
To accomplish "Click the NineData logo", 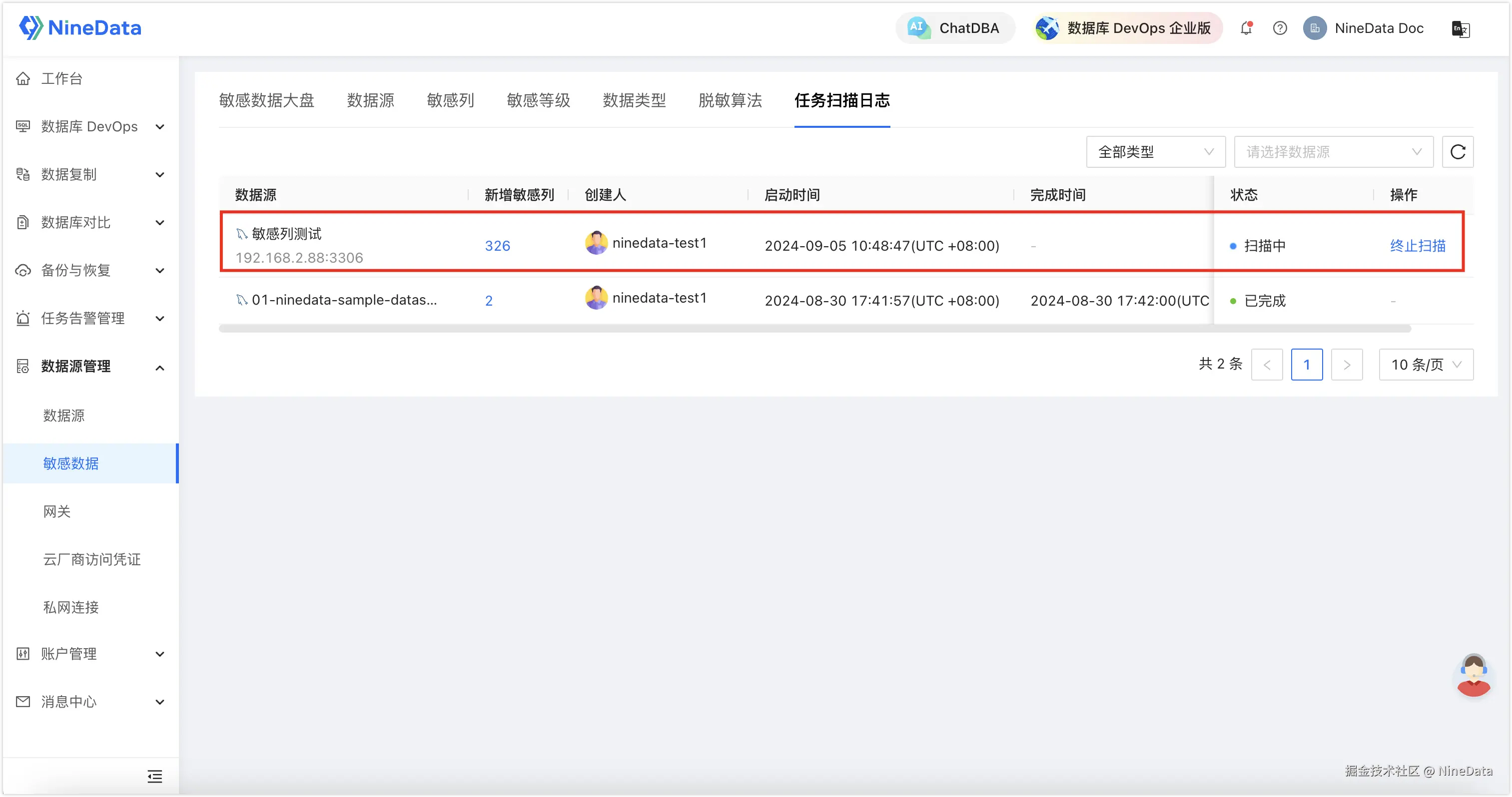I will pos(80,27).
